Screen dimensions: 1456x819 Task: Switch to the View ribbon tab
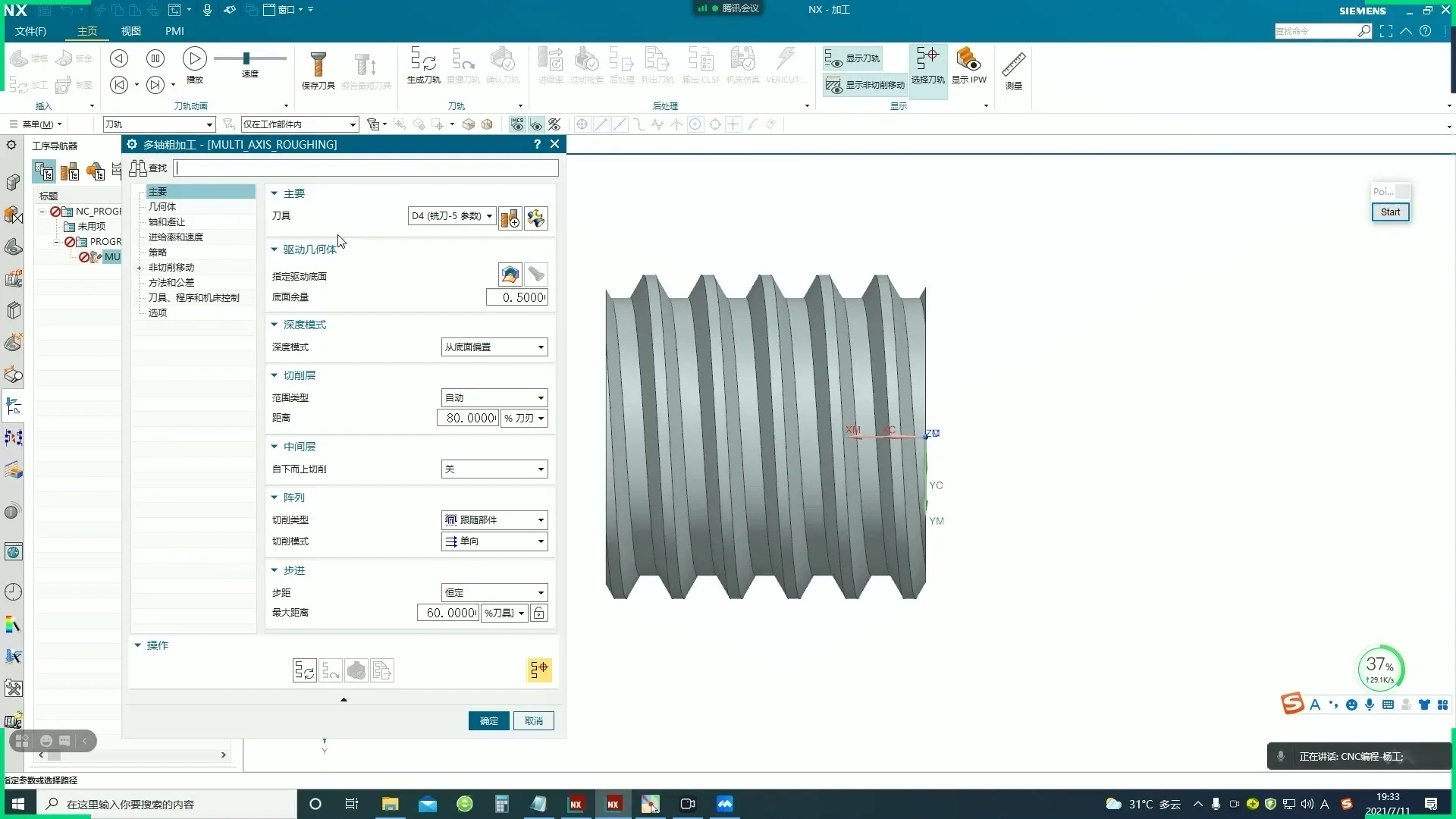[x=131, y=31]
